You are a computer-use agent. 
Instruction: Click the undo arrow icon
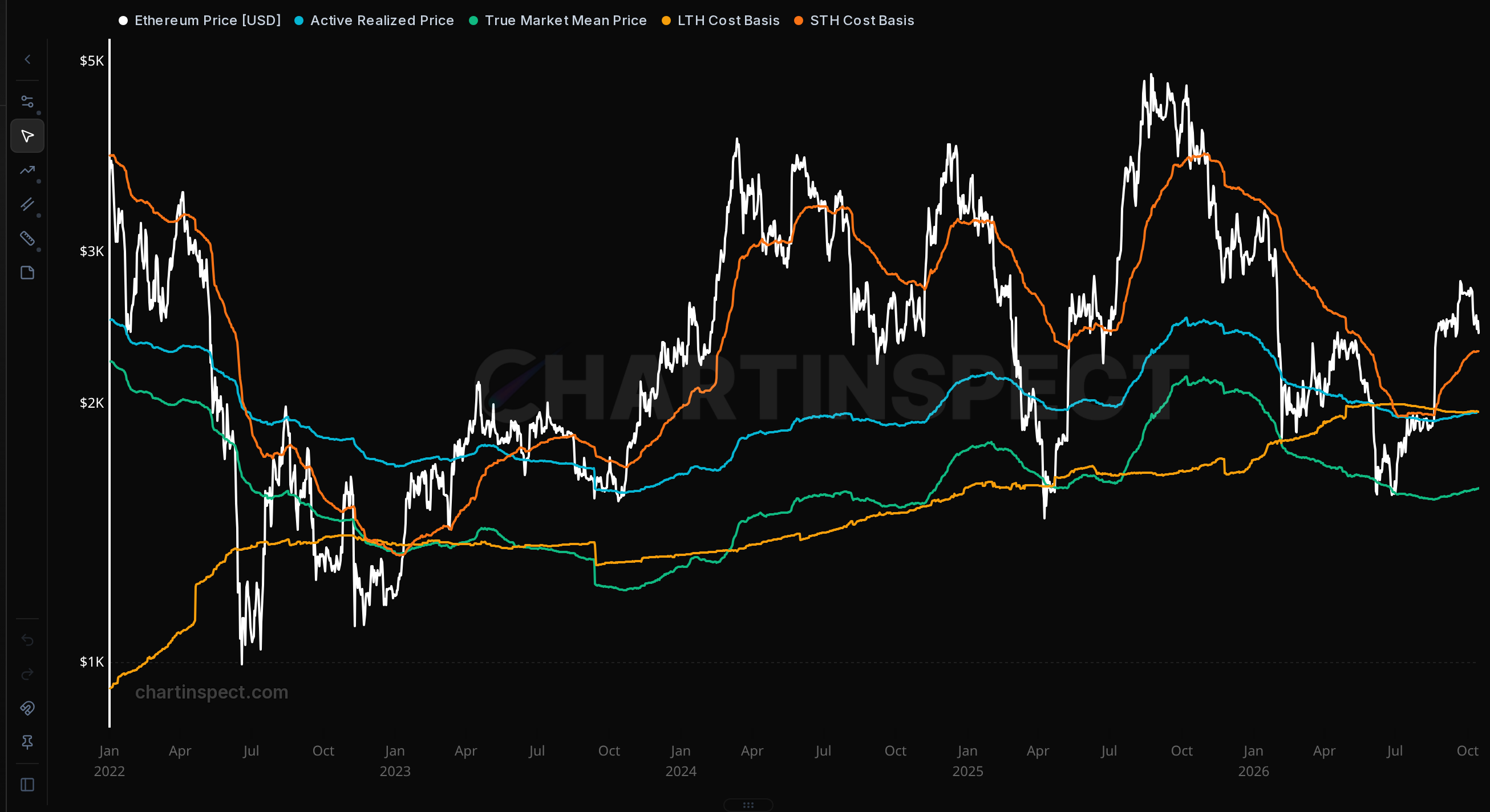click(27, 640)
